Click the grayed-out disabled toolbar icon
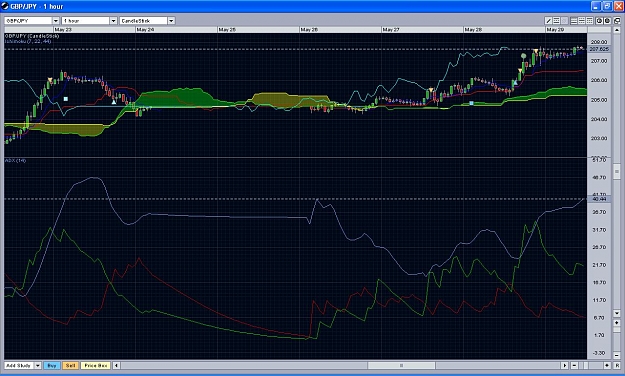 (x=564, y=21)
